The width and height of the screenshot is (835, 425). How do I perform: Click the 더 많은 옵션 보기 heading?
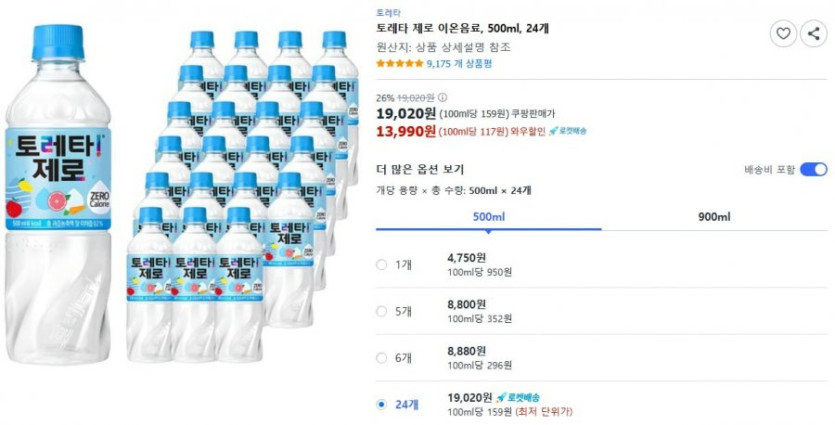(x=420, y=169)
